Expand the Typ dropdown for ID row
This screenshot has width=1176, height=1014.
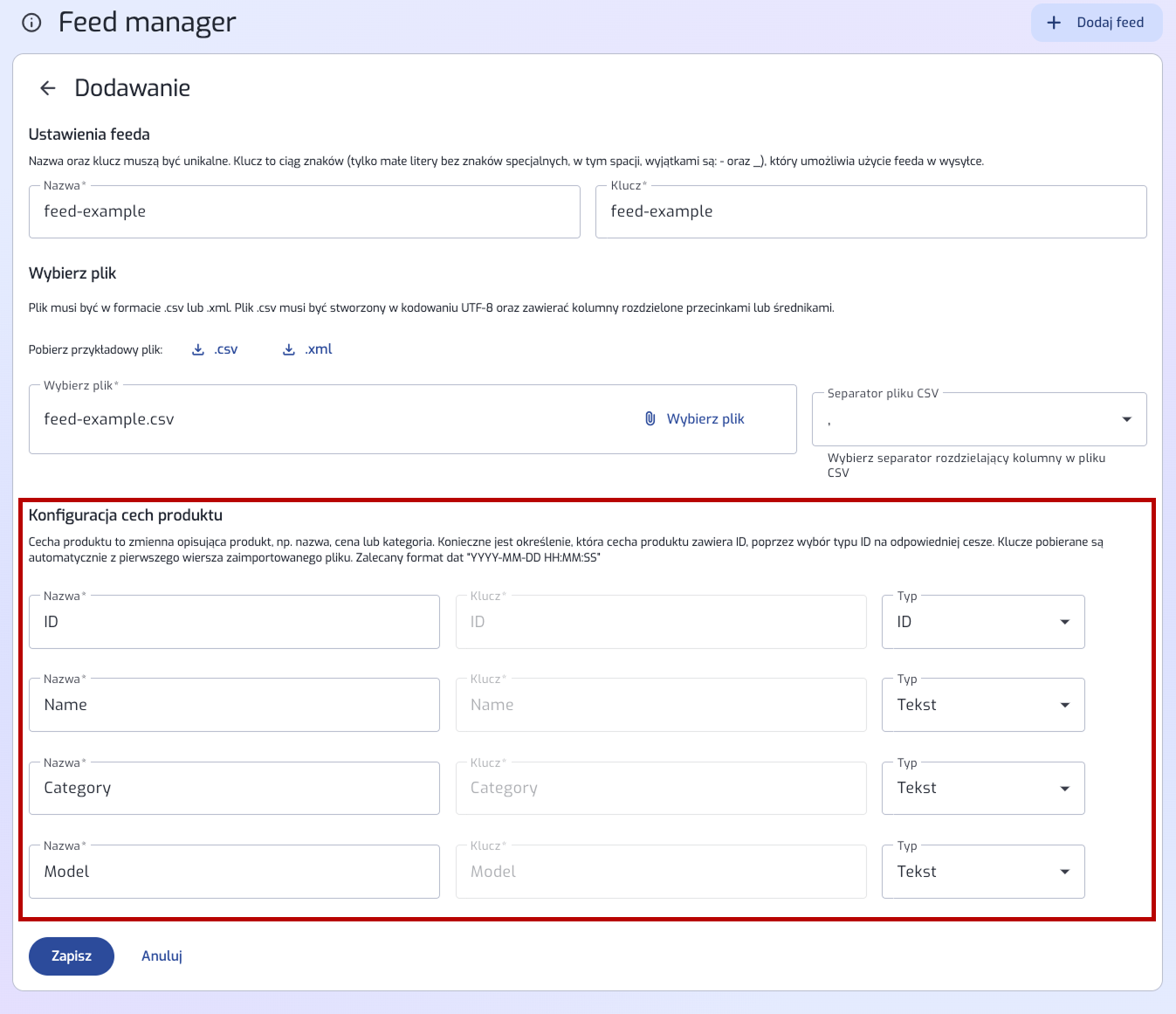[982, 622]
